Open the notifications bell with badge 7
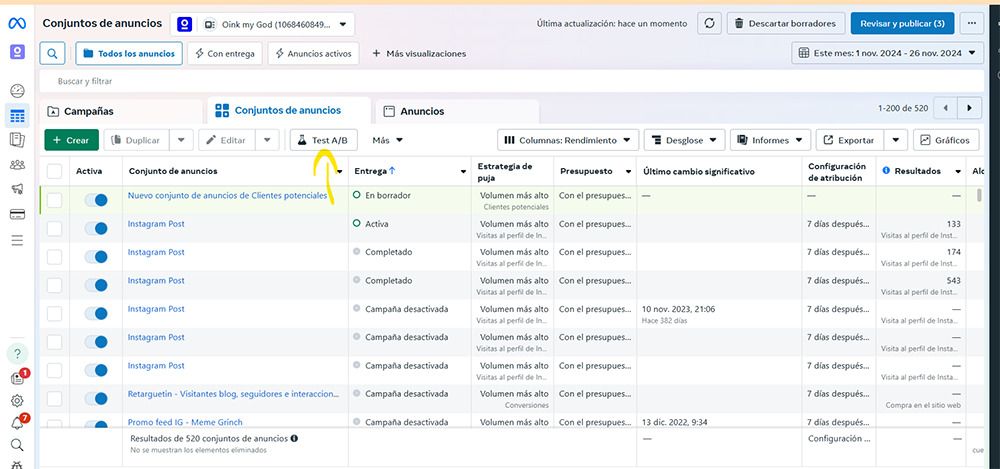This screenshot has height=469, width=1000. tap(18, 422)
